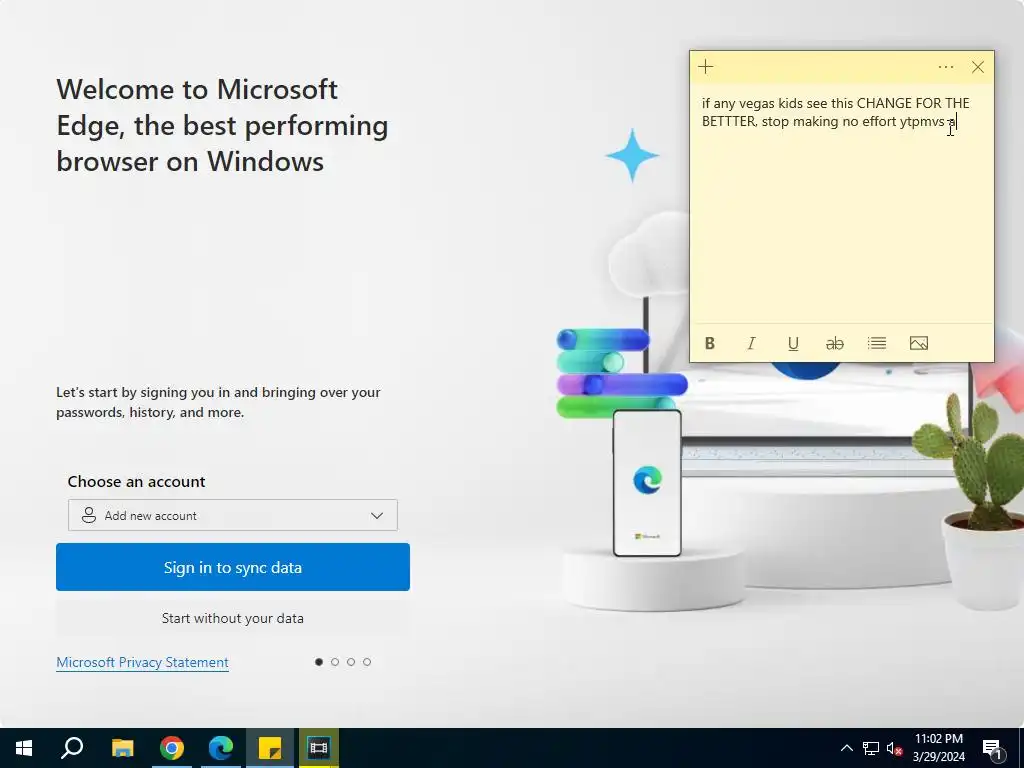The image size is (1024, 768).
Task: Click the muted volume tray icon
Action: [x=894, y=748]
